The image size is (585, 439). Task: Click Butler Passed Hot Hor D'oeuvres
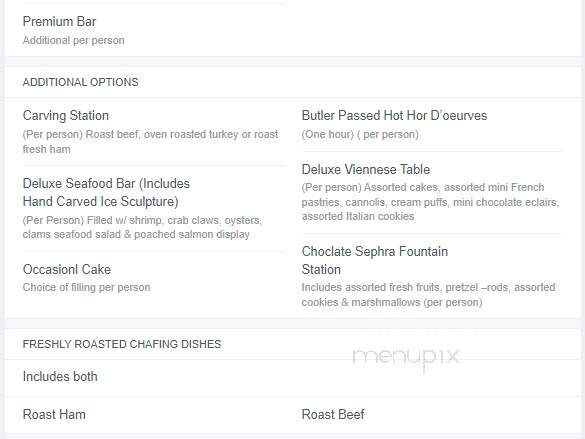pos(394,116)
